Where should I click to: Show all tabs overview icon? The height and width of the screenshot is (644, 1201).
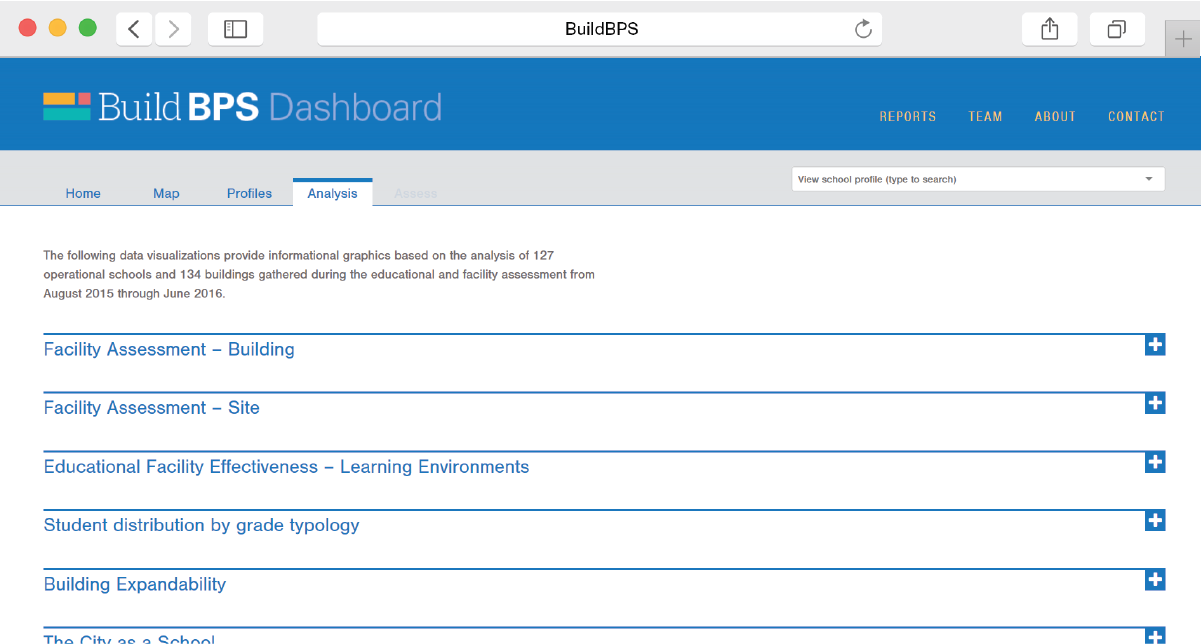tap(1116, 29)
